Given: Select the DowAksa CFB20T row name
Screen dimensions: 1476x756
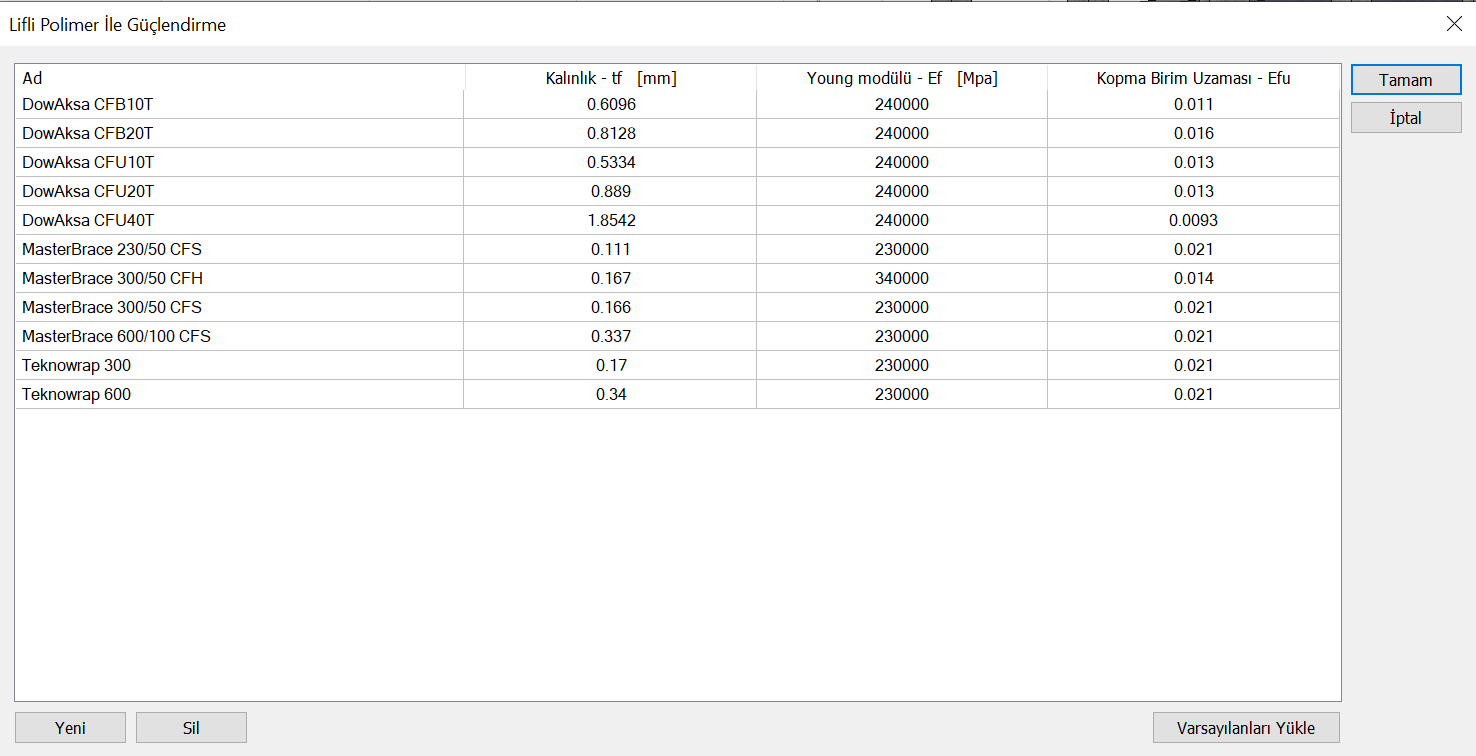Looking at the screenshot, I should click(x=88, y=133).
